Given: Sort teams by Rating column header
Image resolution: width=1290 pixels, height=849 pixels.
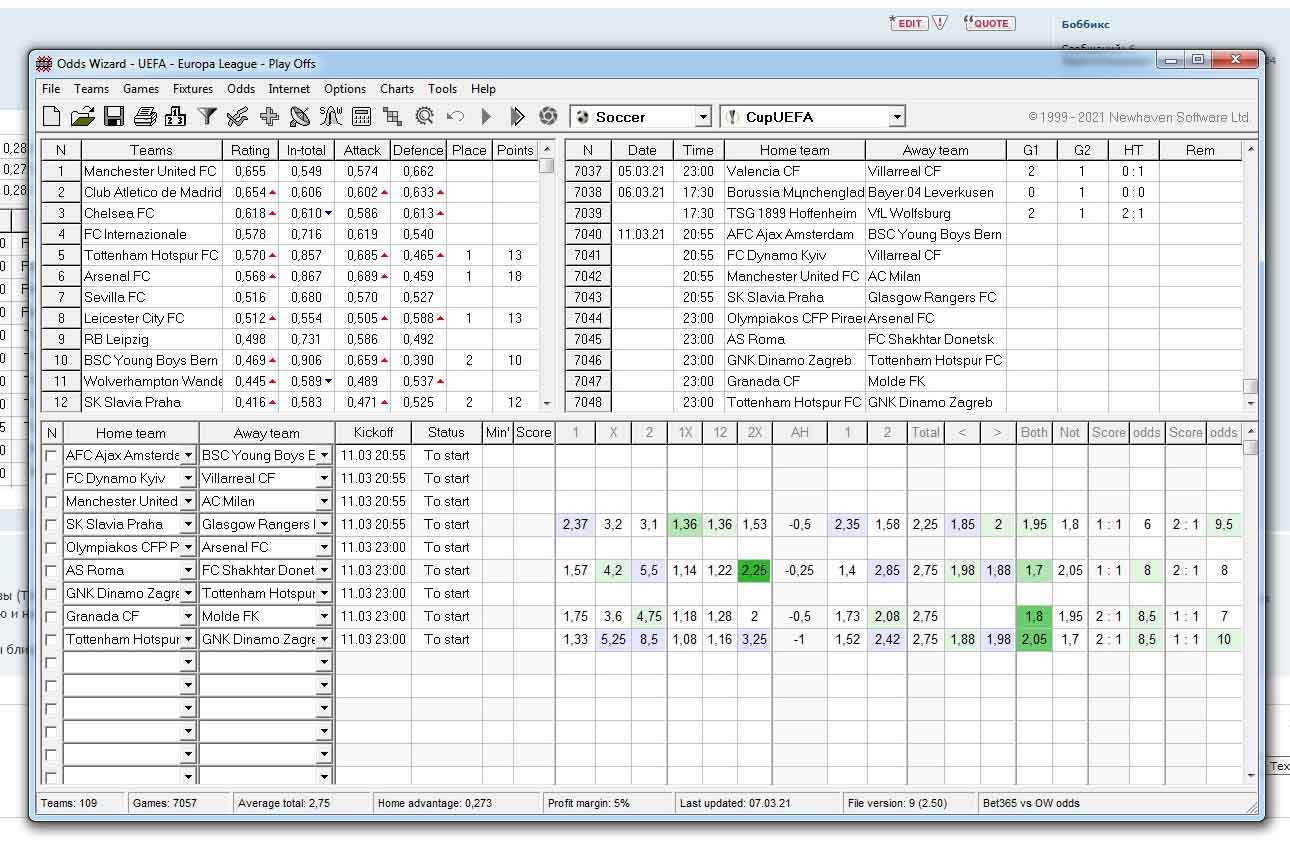Looking at the screenshot, I should point(251,150).
